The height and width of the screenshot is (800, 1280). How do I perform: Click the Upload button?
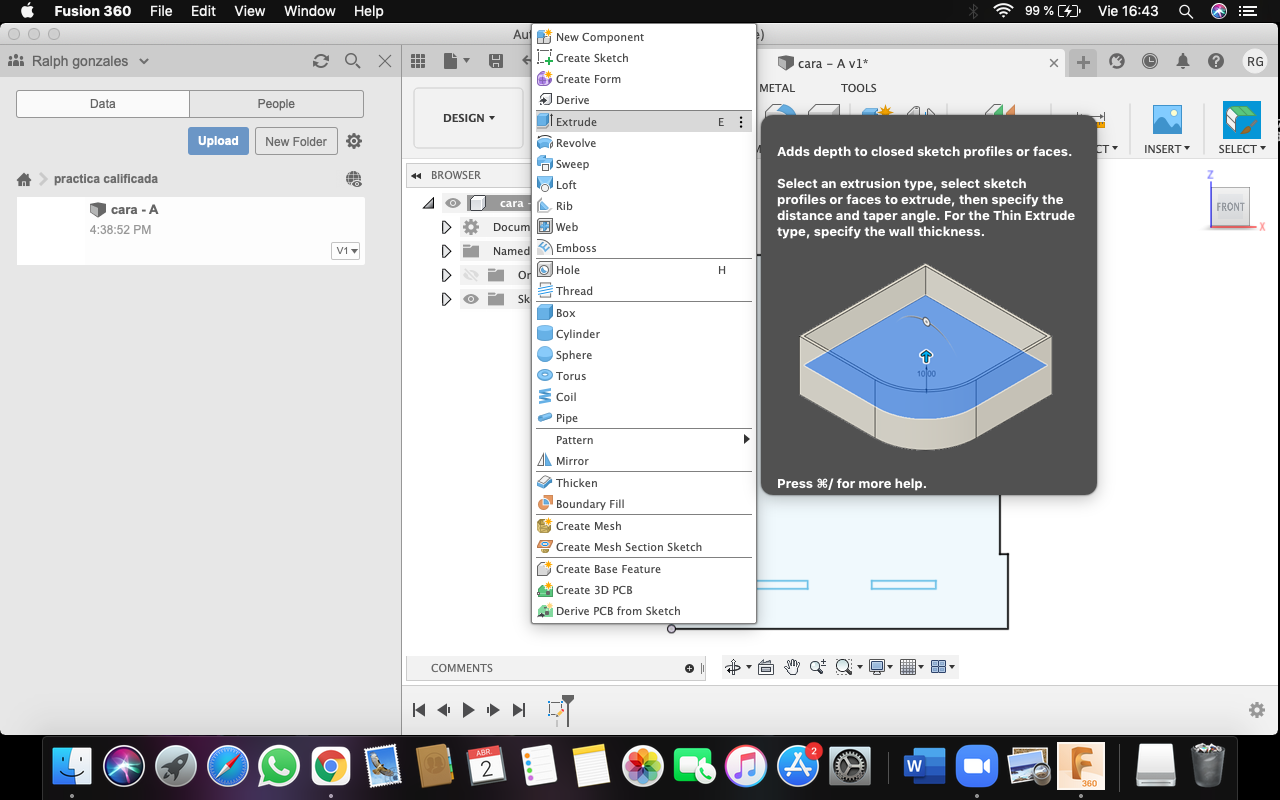pyautogui.click(x=218, y=141)
